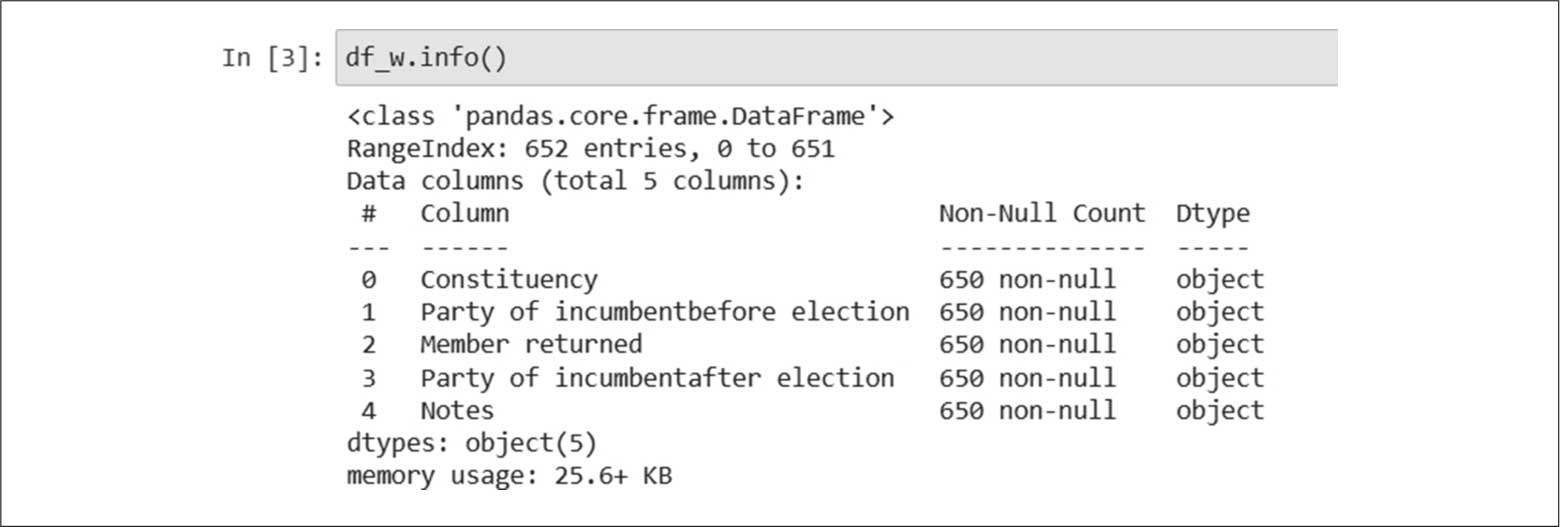
Task: Click the 'Column' header in the output
Action: tap(464, 213)
